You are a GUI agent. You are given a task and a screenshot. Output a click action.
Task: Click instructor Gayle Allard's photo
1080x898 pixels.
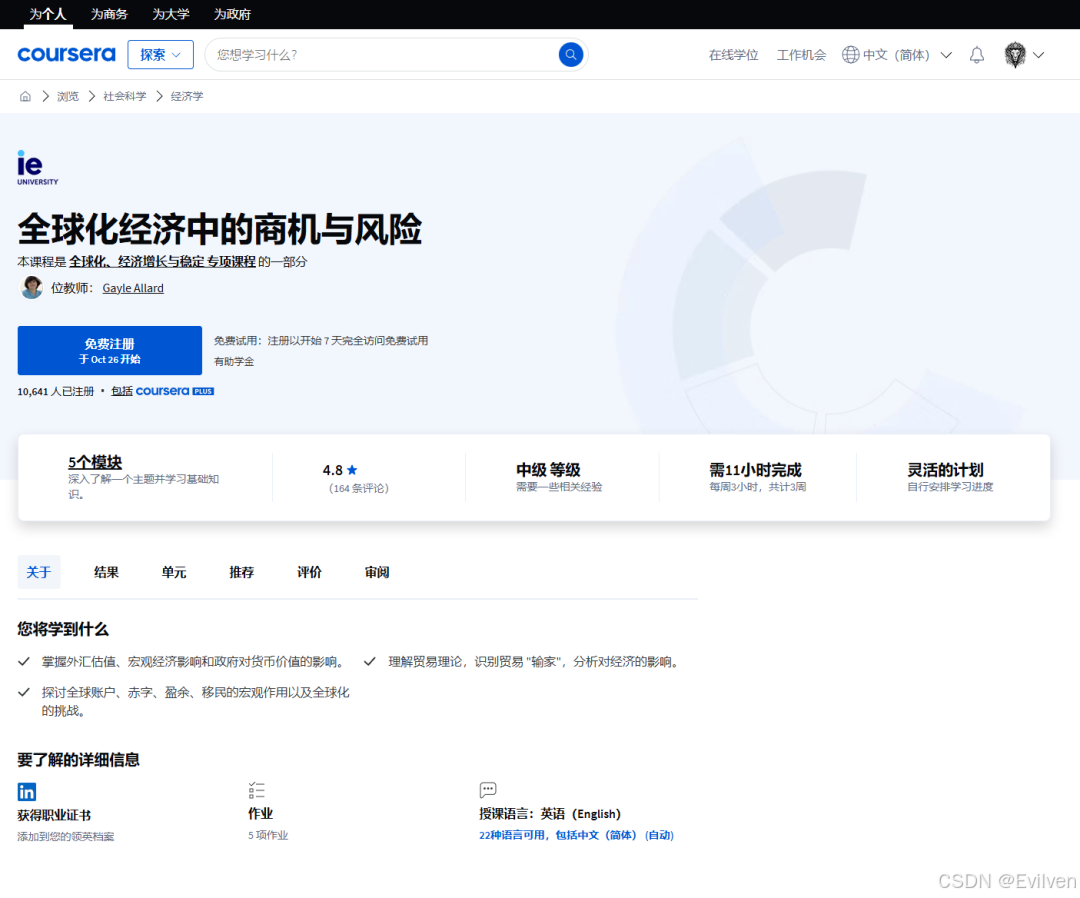coord(31,287)
